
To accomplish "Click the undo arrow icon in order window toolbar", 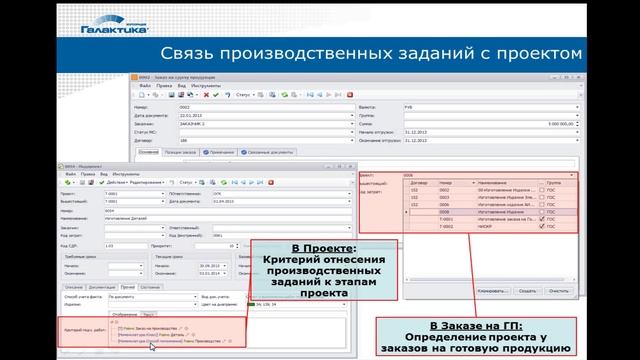I will [x=227, y=95].
